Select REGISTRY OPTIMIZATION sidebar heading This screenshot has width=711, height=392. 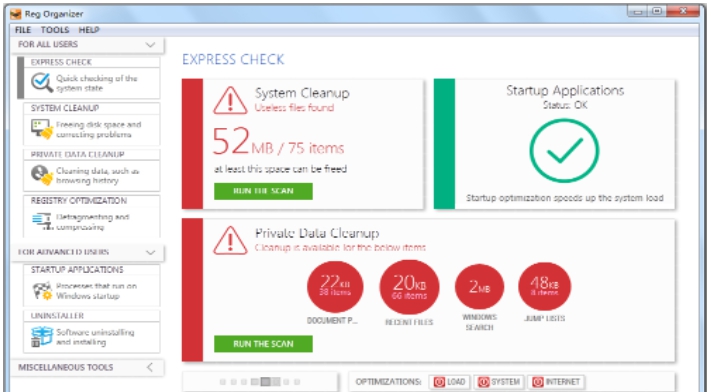(79, 201)
